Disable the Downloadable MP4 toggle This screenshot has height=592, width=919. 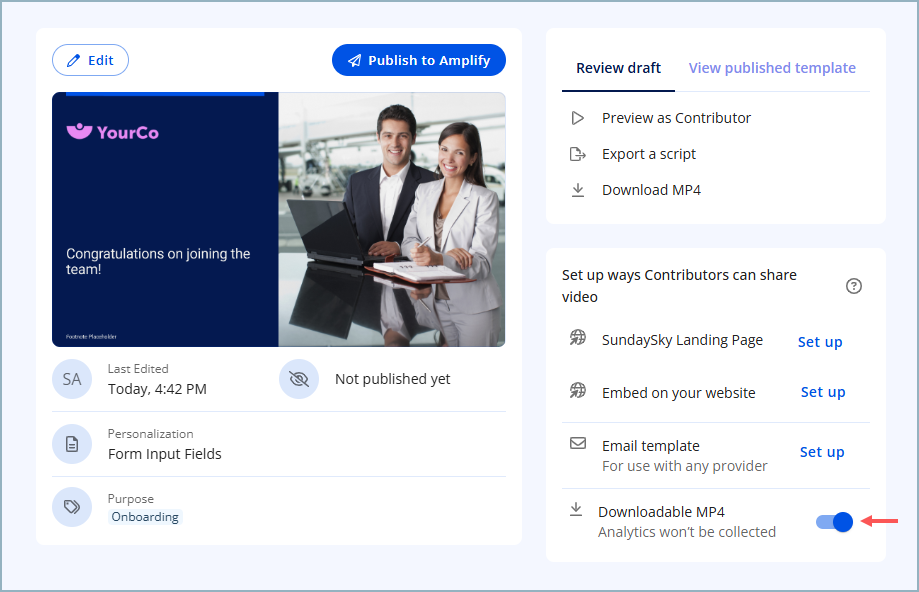[834, 522]
